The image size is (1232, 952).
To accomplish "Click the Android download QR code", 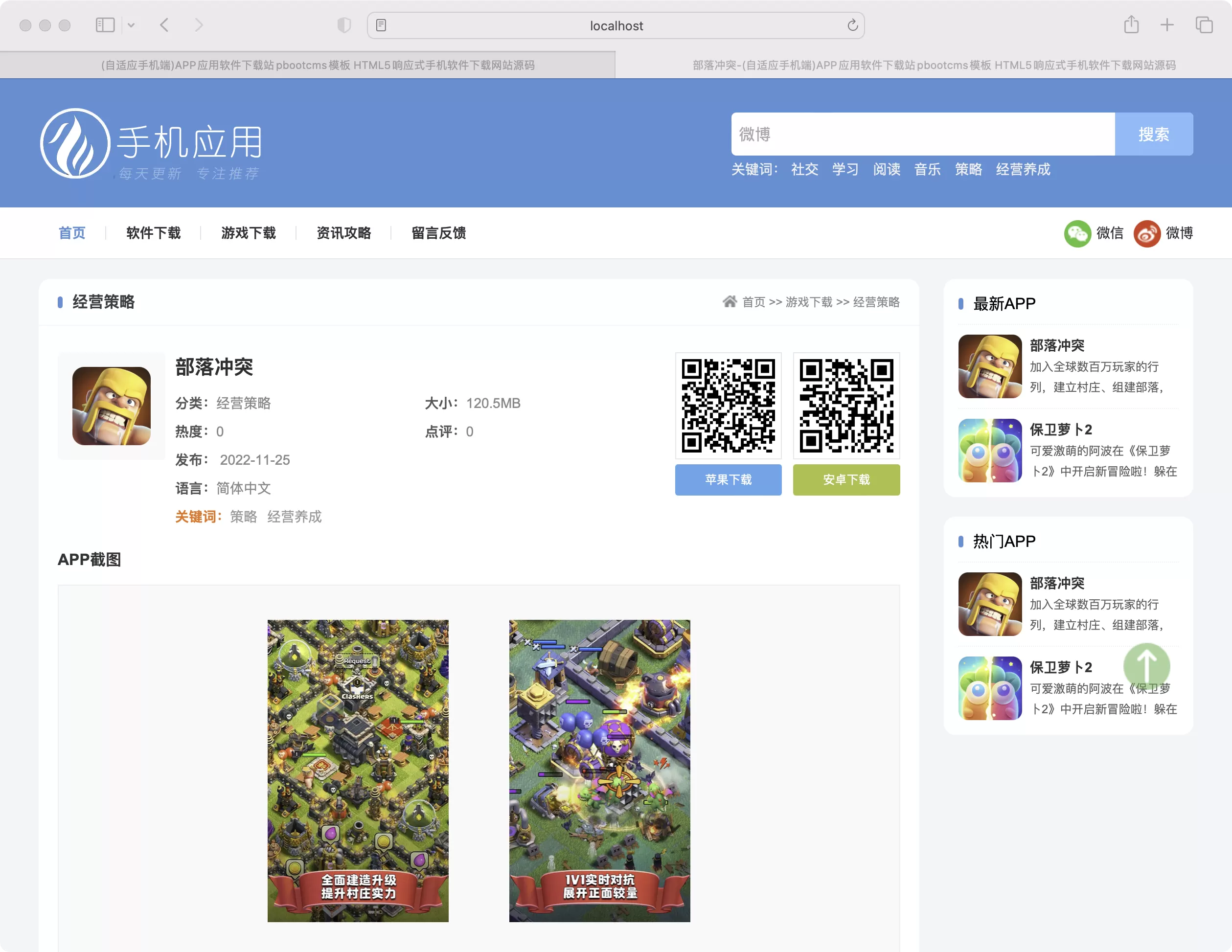I will pyautogui.click(x=846, y=406).
